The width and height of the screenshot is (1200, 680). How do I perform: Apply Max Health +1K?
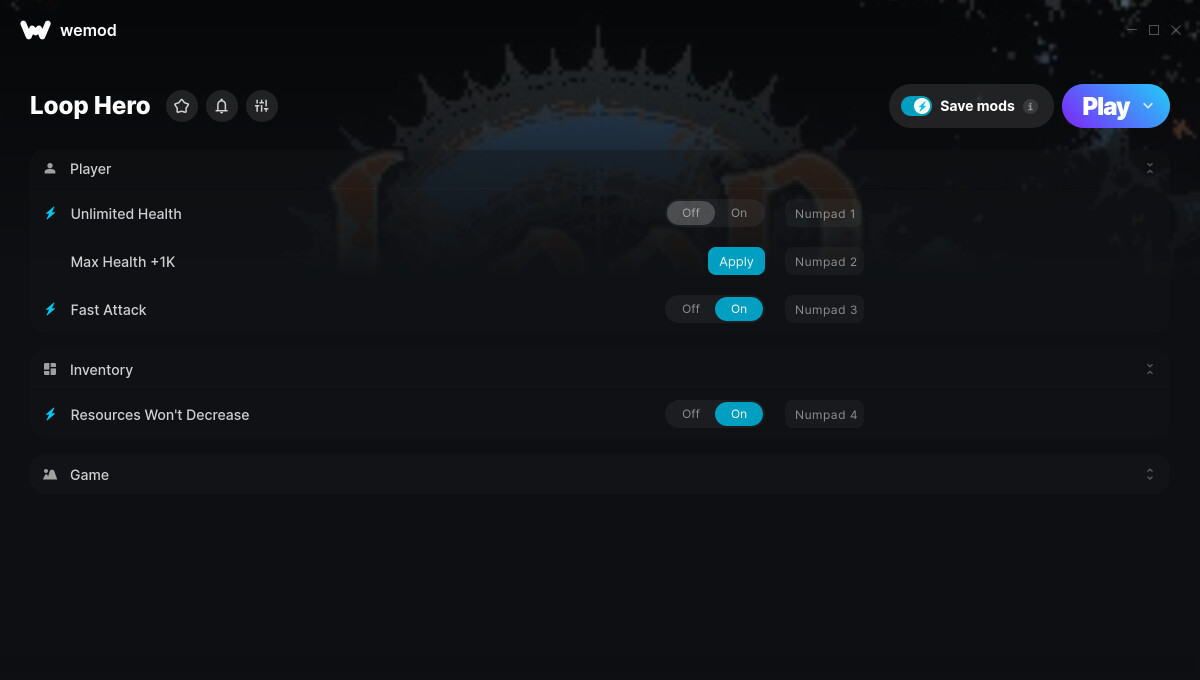point(736,261)
